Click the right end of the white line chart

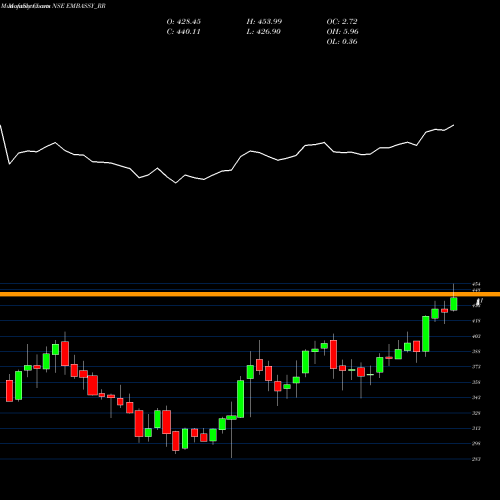click(x=453, y=125)
